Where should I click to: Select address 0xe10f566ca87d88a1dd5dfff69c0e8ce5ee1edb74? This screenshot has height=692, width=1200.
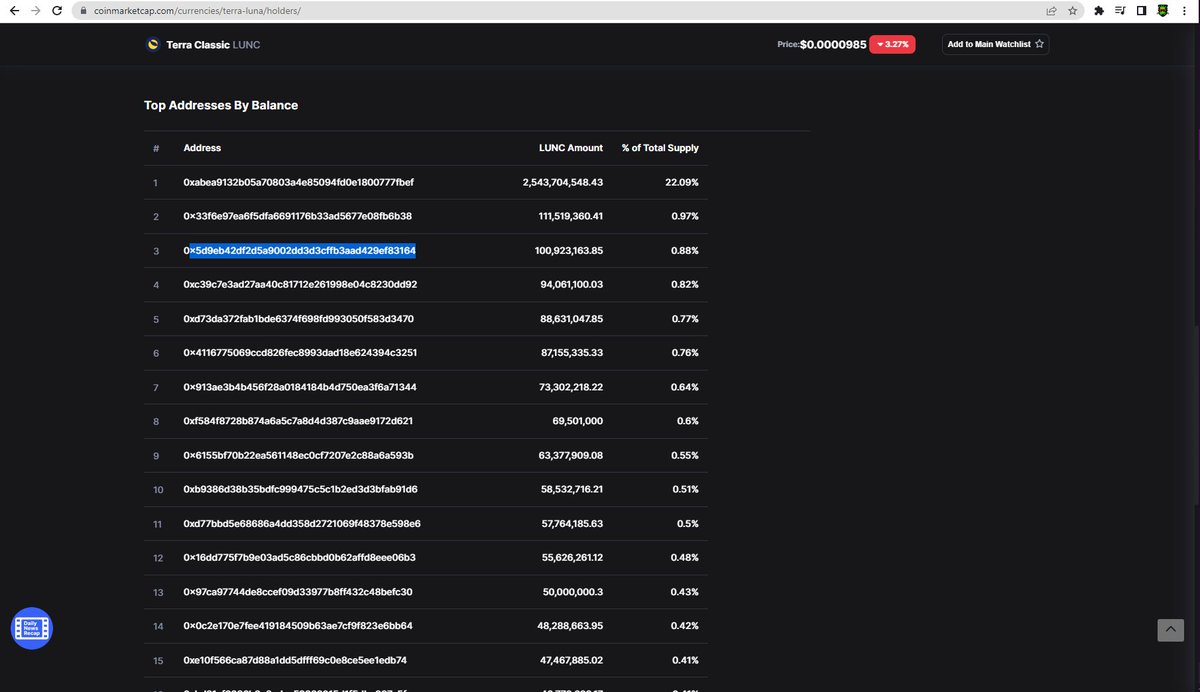click(295, 660)
